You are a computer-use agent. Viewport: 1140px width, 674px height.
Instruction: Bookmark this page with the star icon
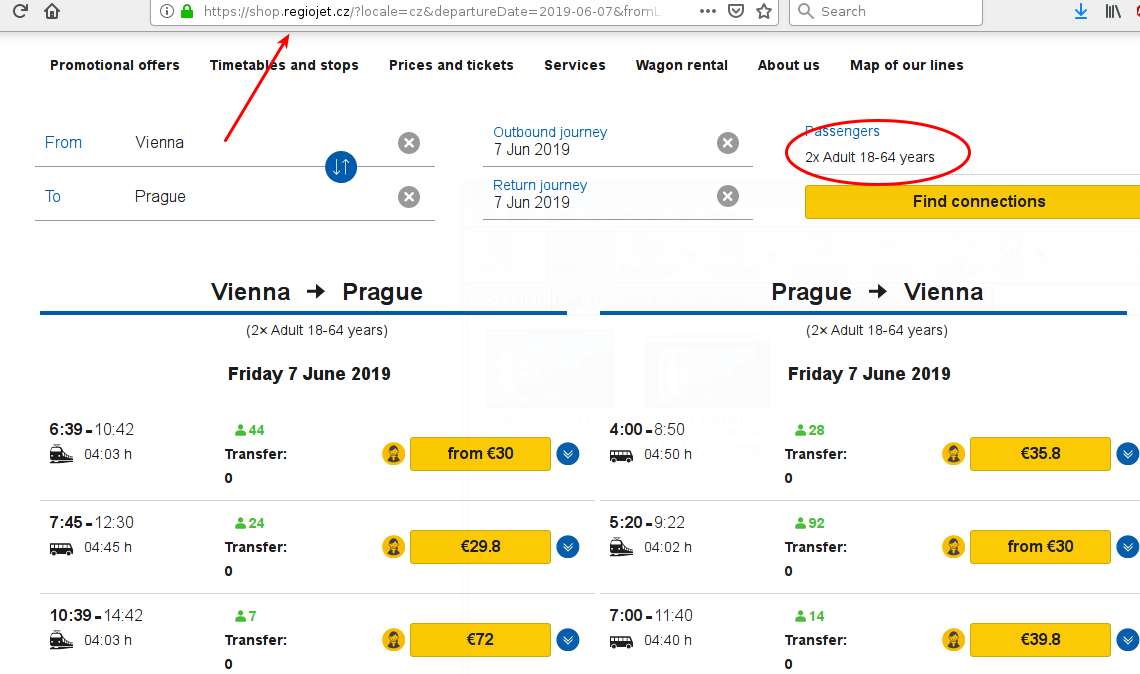[764, 12]
